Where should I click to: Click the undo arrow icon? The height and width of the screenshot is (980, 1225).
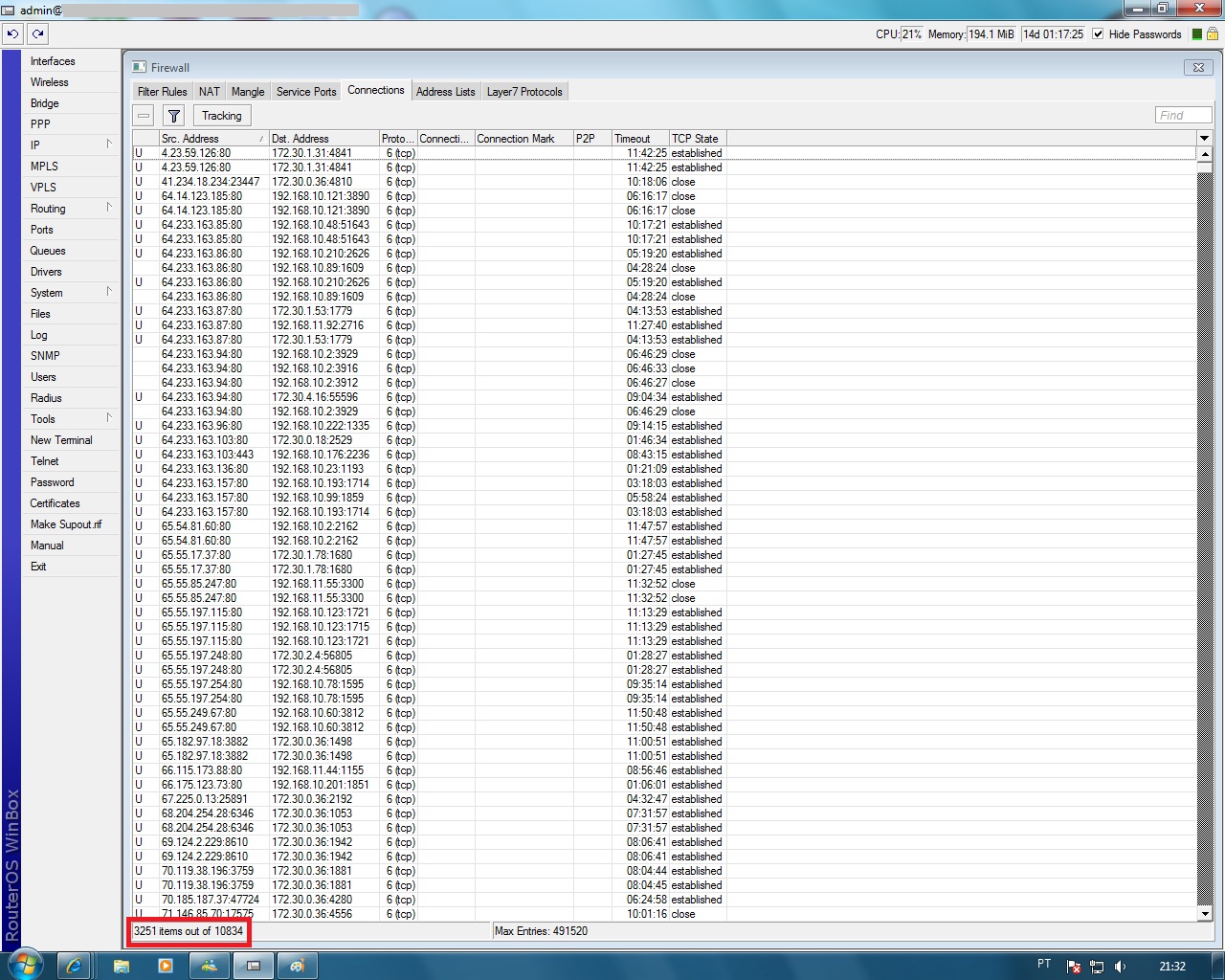coord(12,33)
